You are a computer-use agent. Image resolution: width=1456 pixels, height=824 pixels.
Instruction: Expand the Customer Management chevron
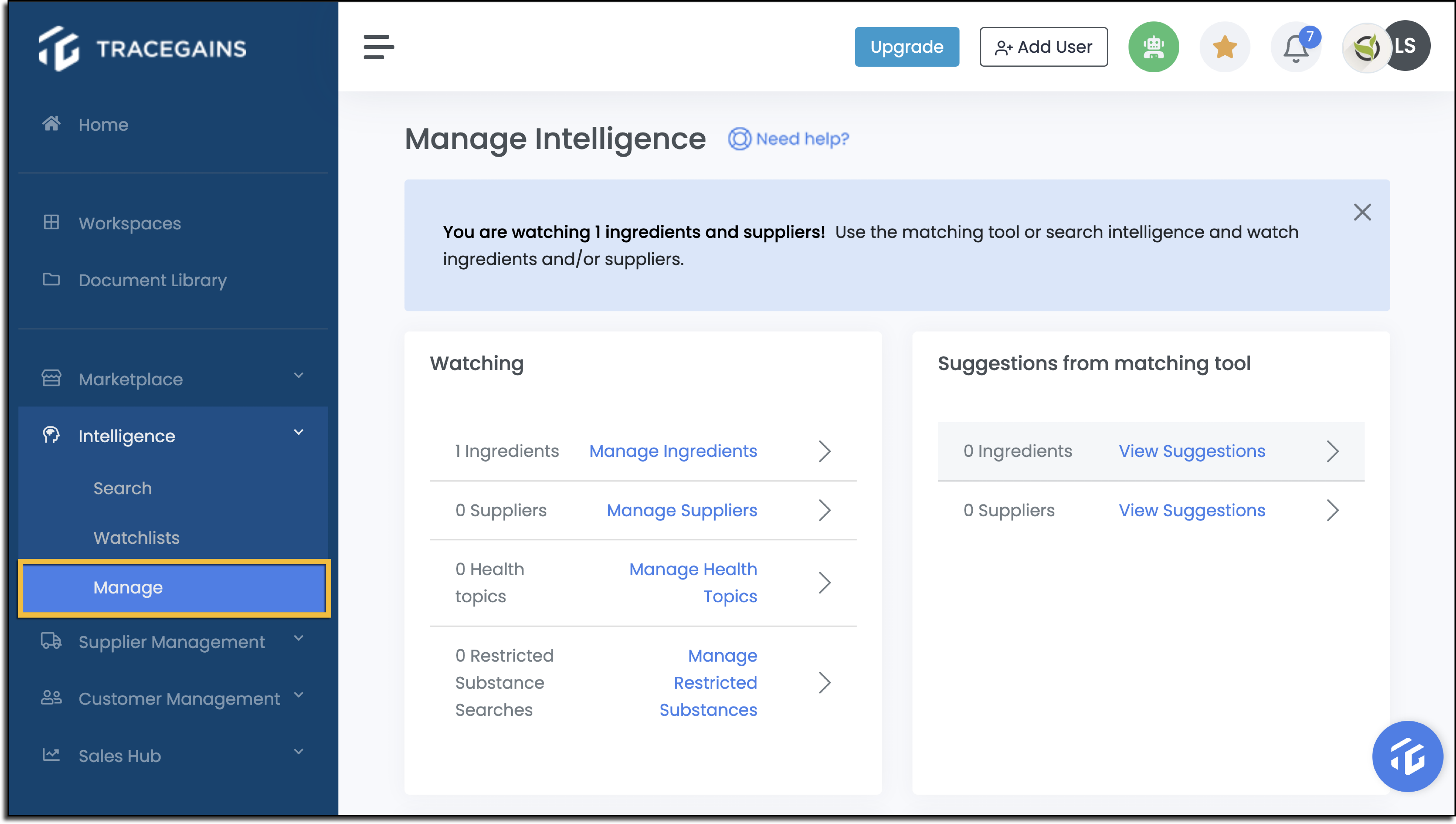coord(299,695)
